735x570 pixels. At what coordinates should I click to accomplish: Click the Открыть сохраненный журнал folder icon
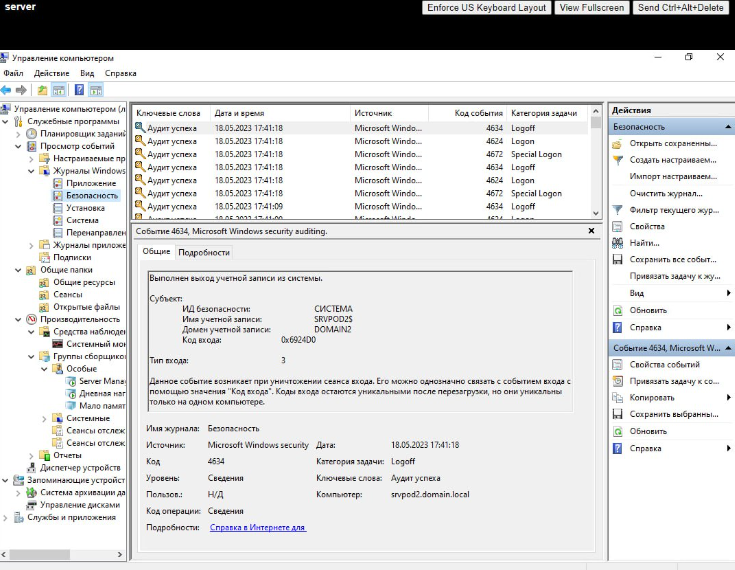(x=618, y=143)
